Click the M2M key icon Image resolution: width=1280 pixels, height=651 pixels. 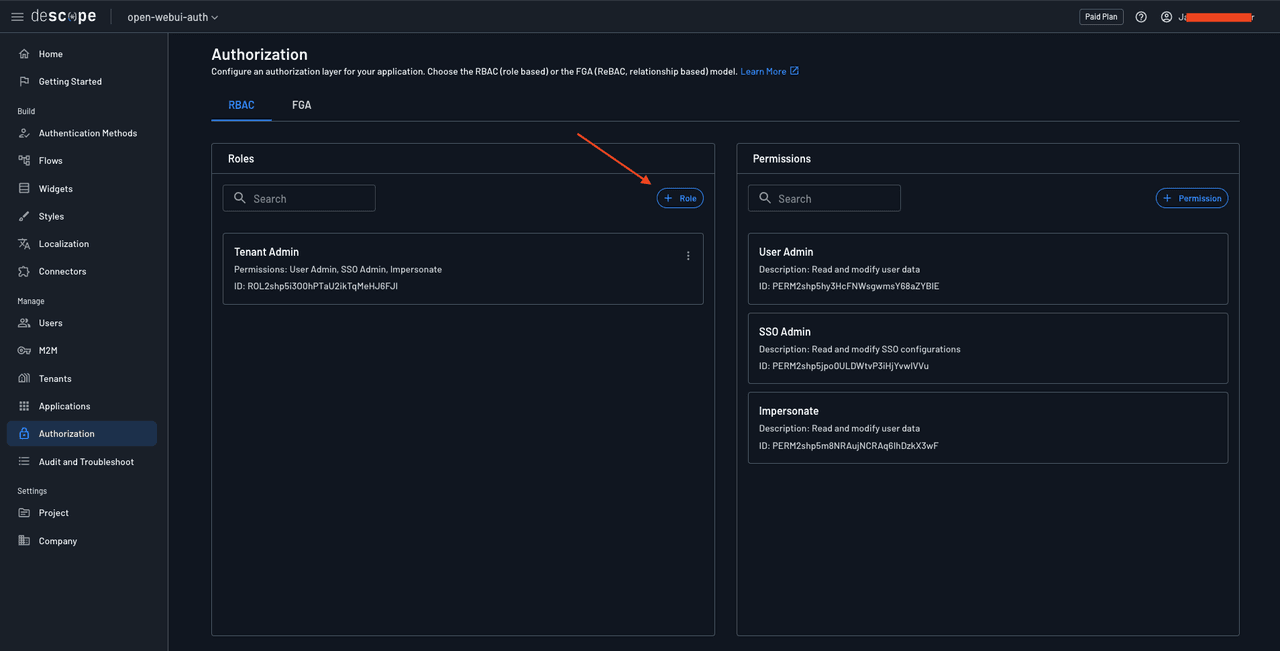coord(24,351)
